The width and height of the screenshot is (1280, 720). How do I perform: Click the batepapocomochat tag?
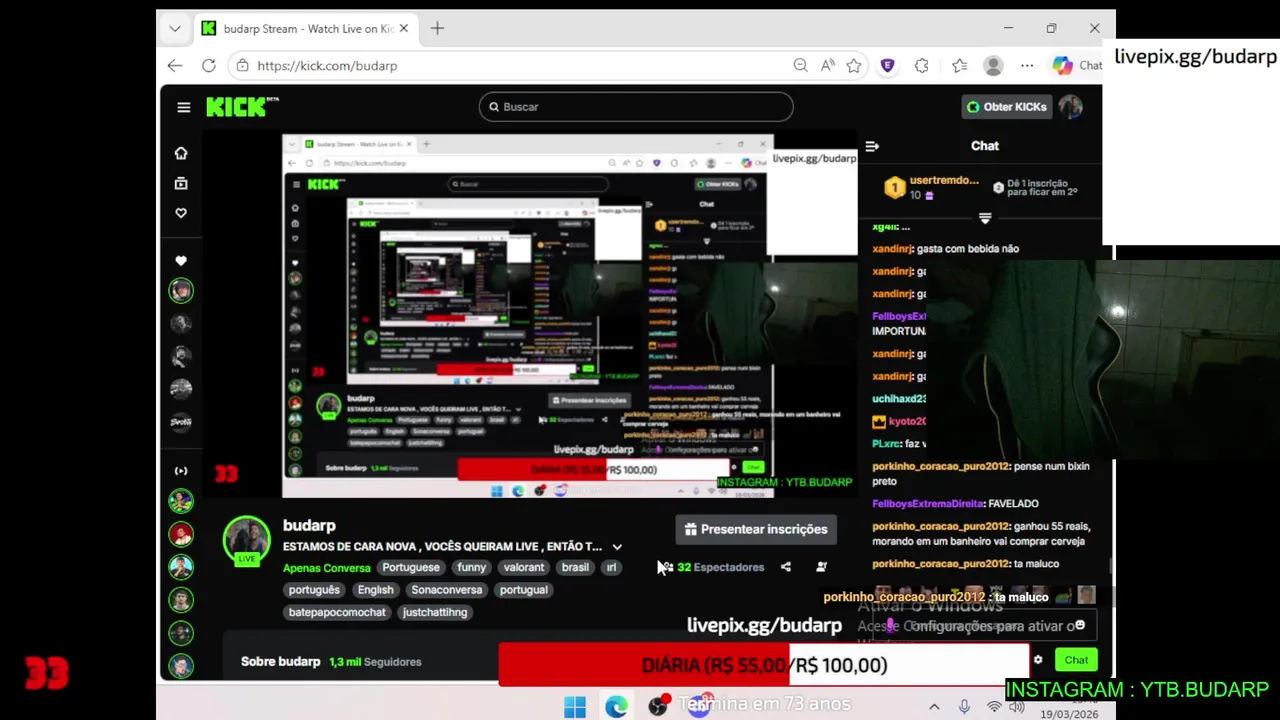[x=337, y=612]
